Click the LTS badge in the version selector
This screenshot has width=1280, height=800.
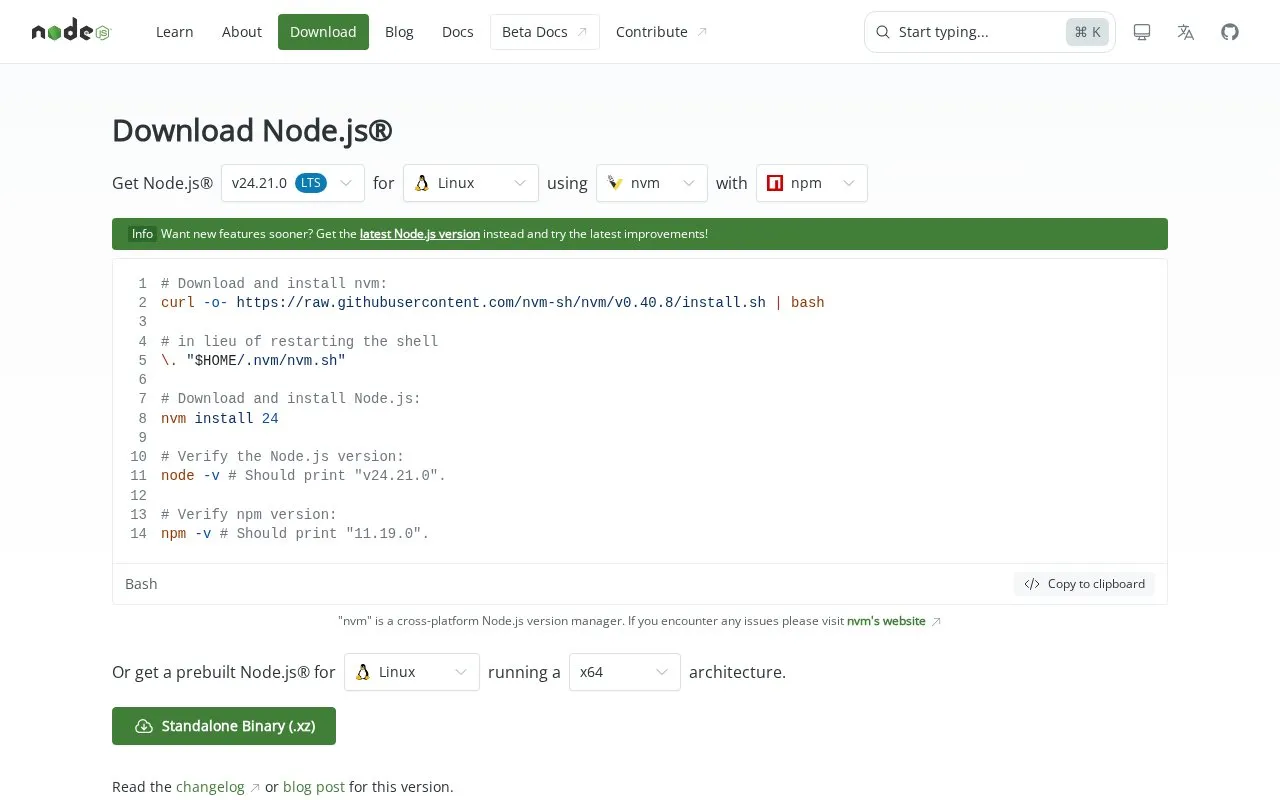coord(311,183)
